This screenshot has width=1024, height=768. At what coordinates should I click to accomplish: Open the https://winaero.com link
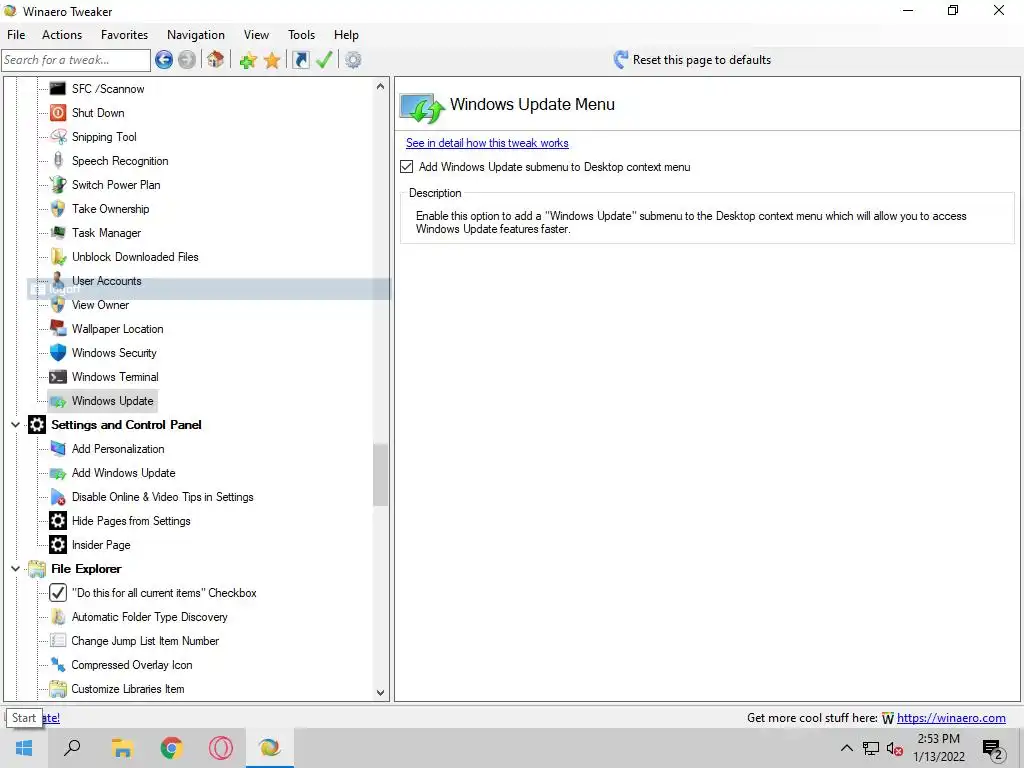pyautogui.click(x=951, y=718)
